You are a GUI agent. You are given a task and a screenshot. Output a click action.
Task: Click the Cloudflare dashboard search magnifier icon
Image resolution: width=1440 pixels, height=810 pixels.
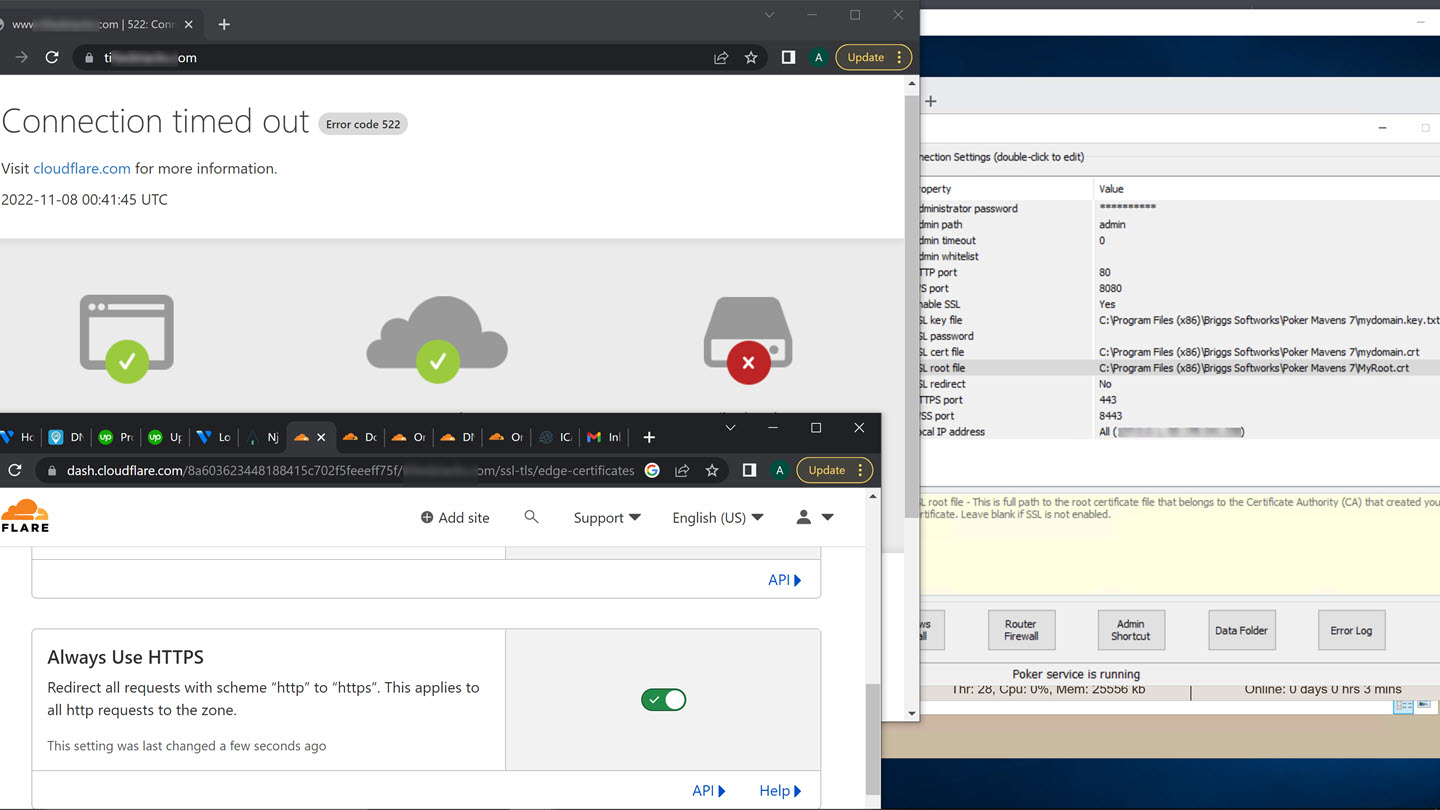click(x=531, y=517)
